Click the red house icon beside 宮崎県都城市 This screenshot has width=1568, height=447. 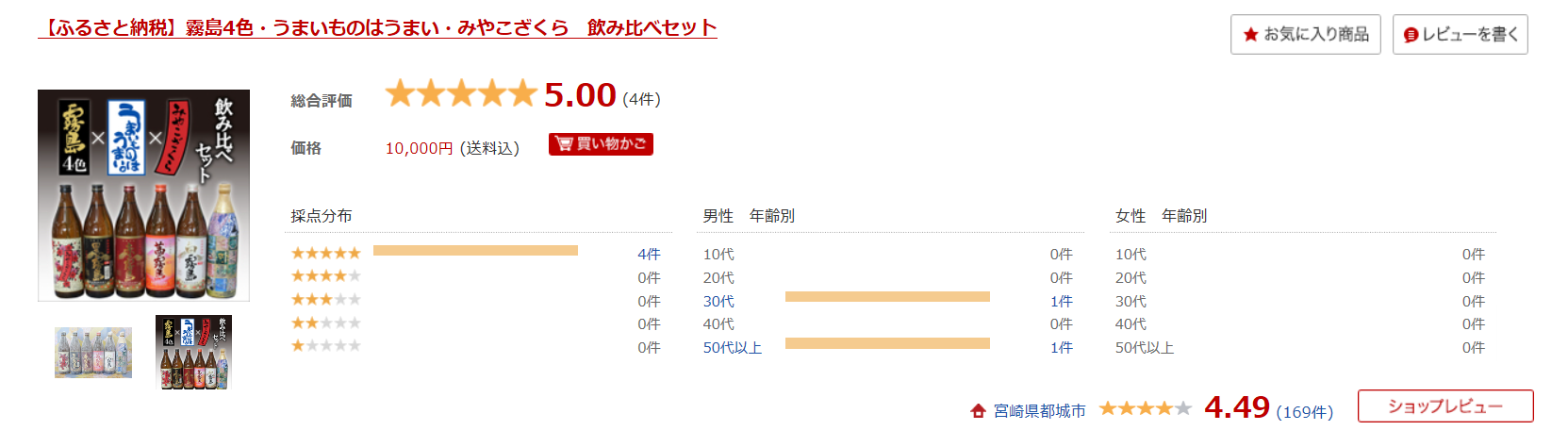click(x=979, y=410)
